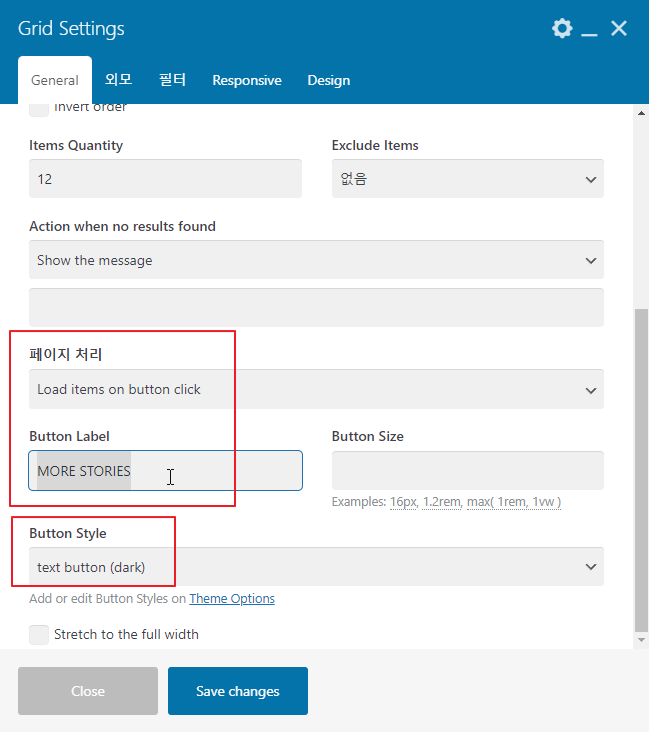Click the Save changes button
Image resolution: width=649 pixels, height=732 pixels.
pyautogui.click(x=238, y=691)
